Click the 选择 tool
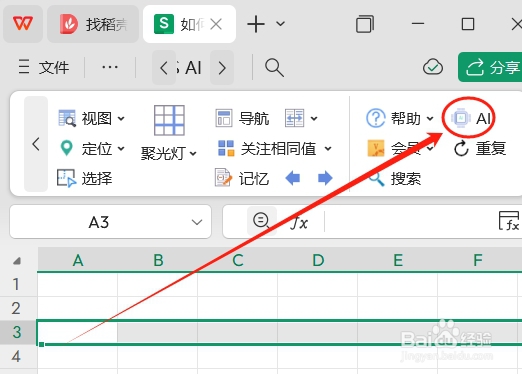This screenshot has width=522, height=374. click(x=85, y=178)
